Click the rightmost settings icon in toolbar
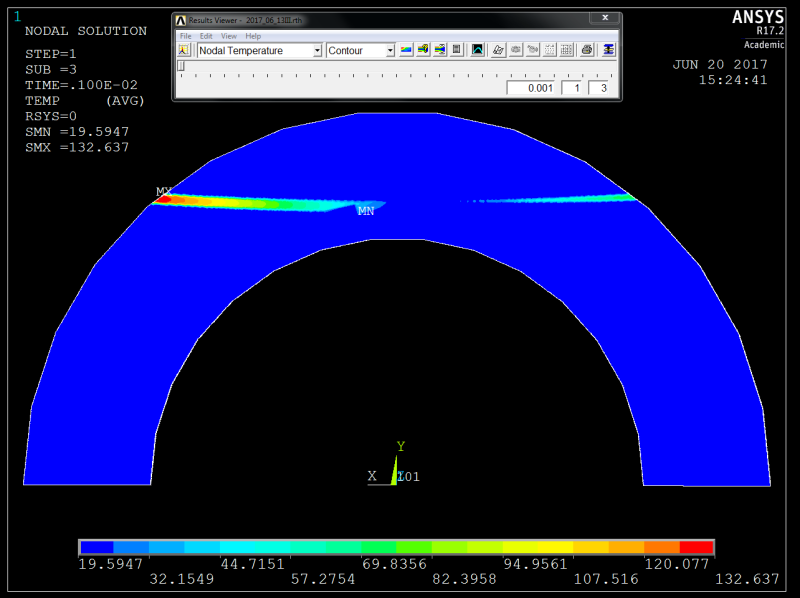Screen dimensions: 800x598 pyautogui.click(x=608, y=50)
